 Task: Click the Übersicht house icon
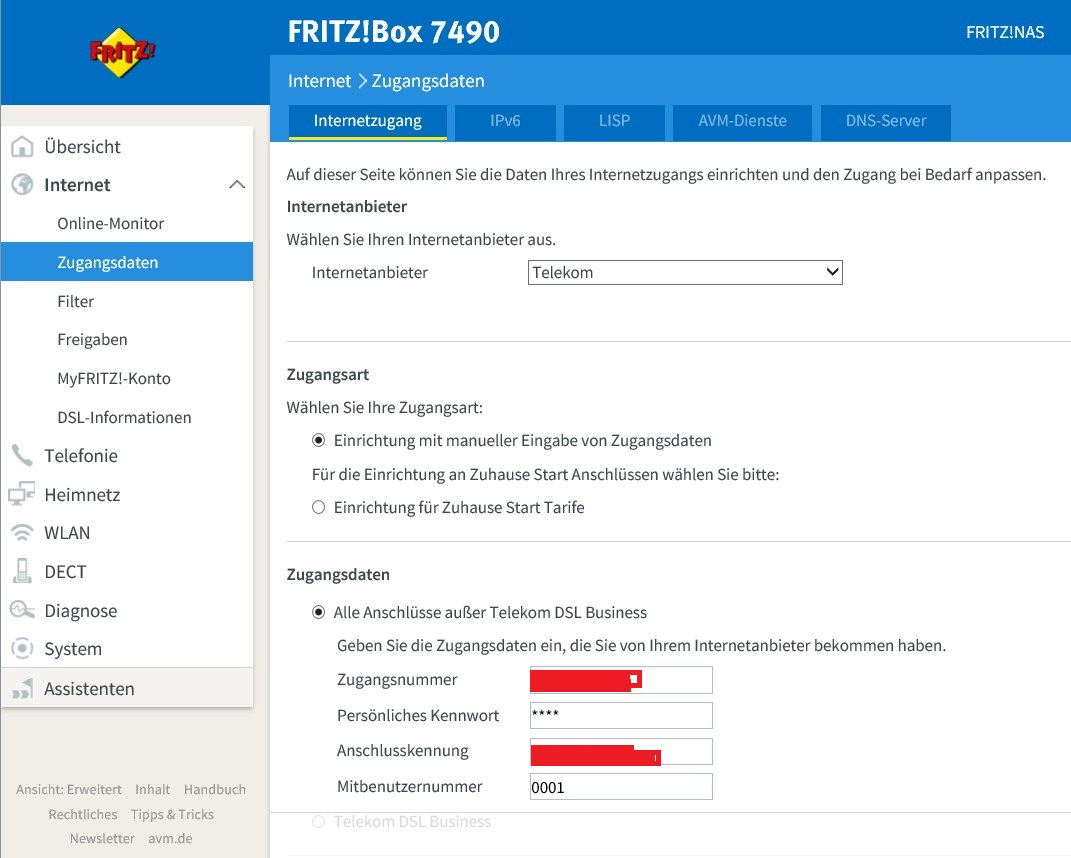[23, 146]
